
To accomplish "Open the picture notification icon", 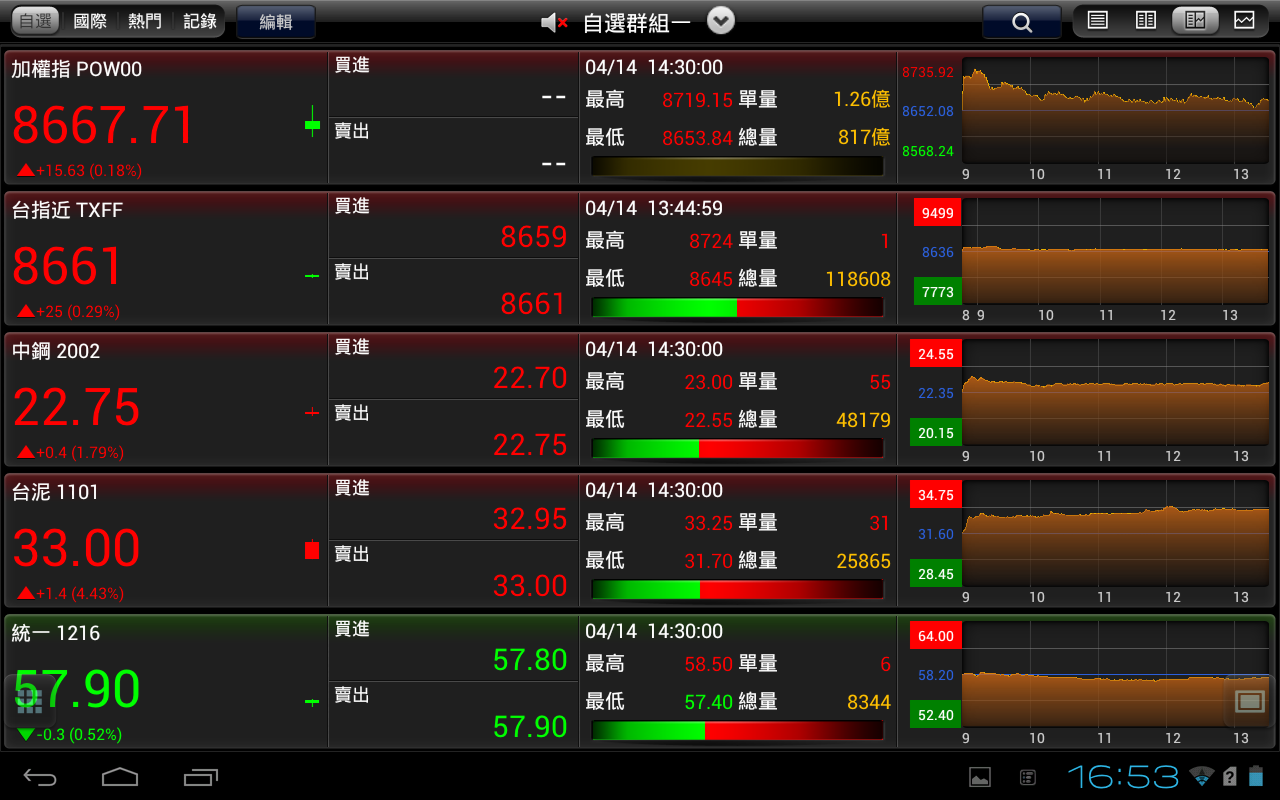I will pos(980,777).
